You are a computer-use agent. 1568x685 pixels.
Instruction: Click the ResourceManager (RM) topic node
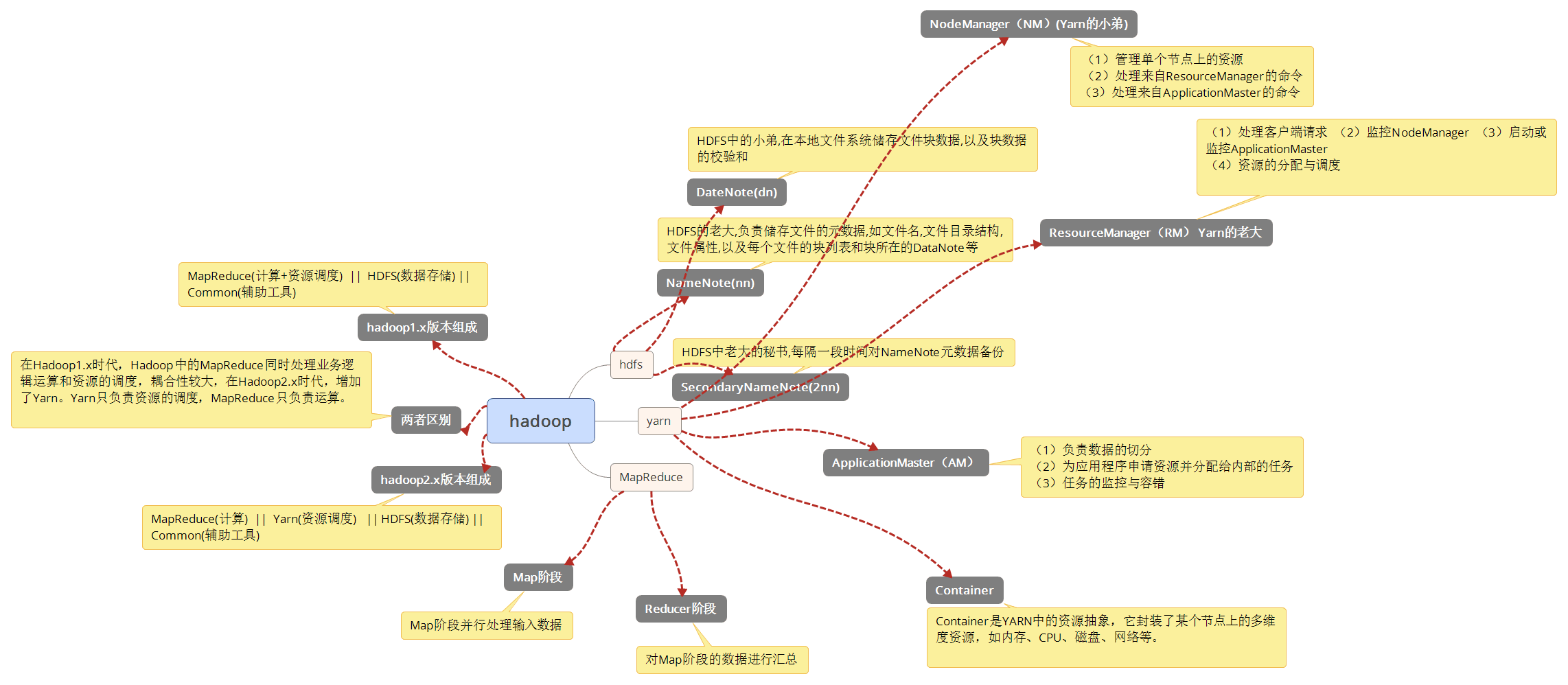pos(1155,233)
